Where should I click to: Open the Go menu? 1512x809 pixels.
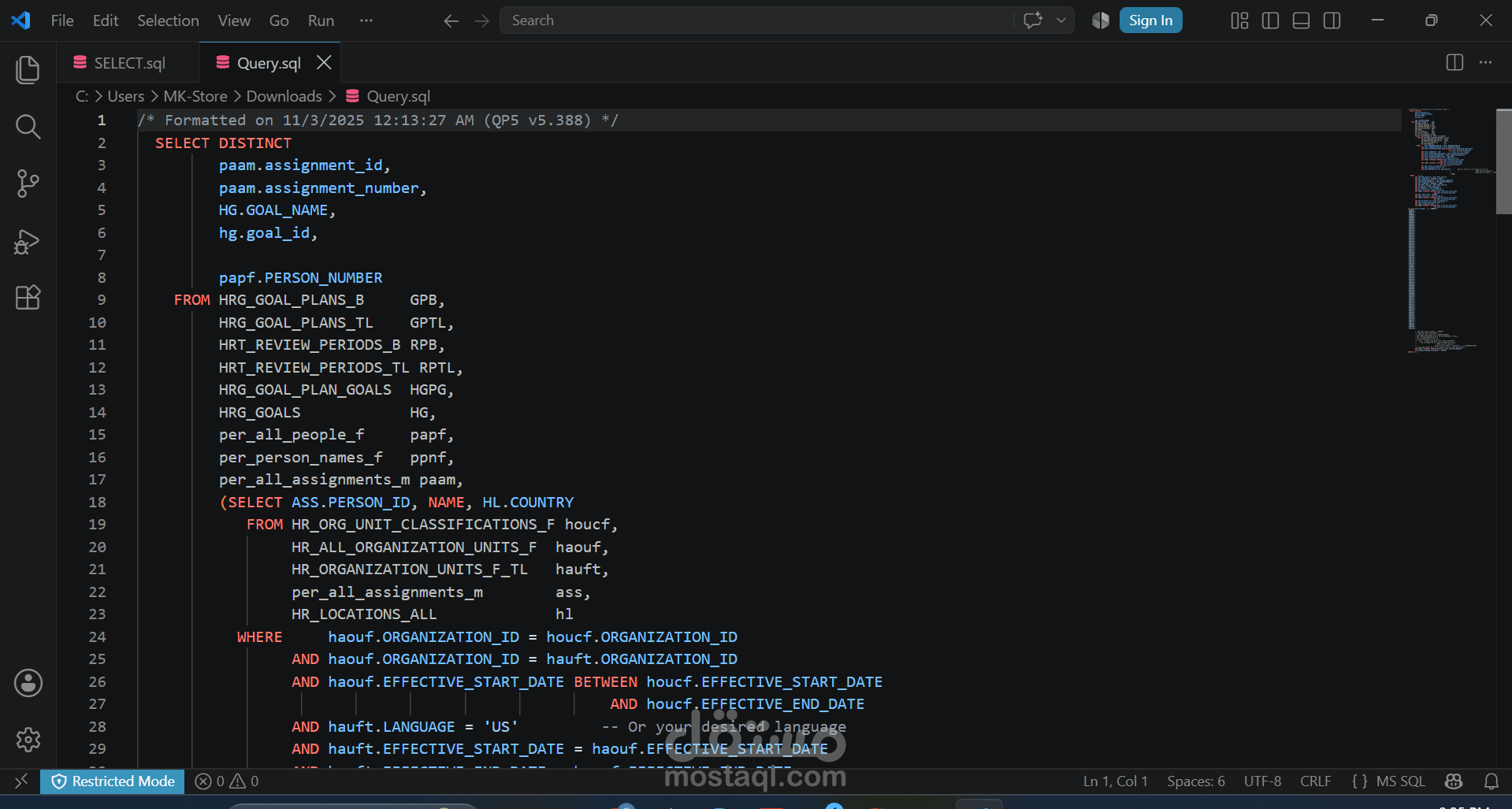coord(279,20)
